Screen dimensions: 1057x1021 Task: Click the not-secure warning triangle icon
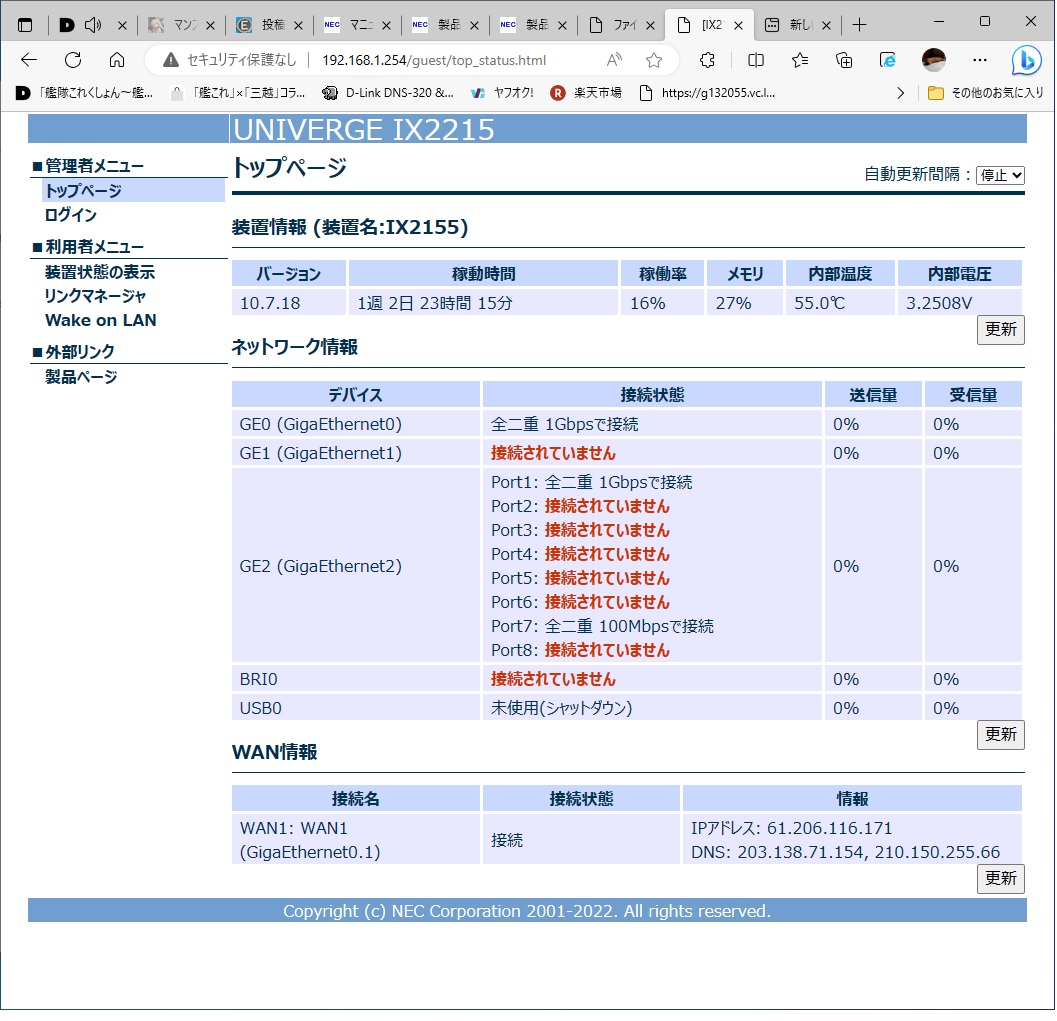coord(171,60)
